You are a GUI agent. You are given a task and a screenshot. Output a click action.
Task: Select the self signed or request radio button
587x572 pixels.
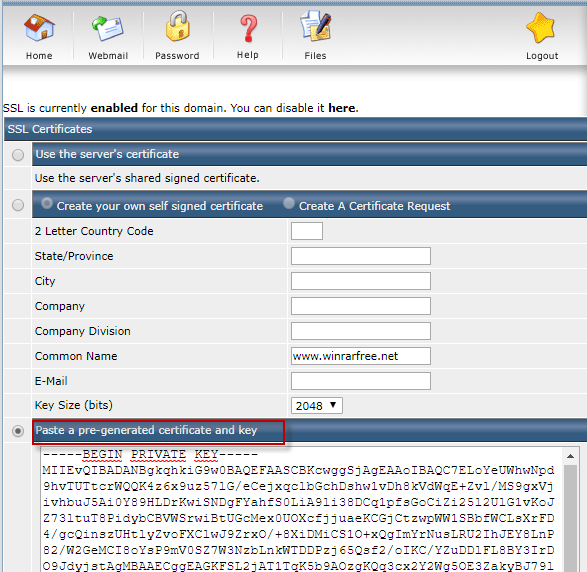pyautogui.click(x=18, y=205)
